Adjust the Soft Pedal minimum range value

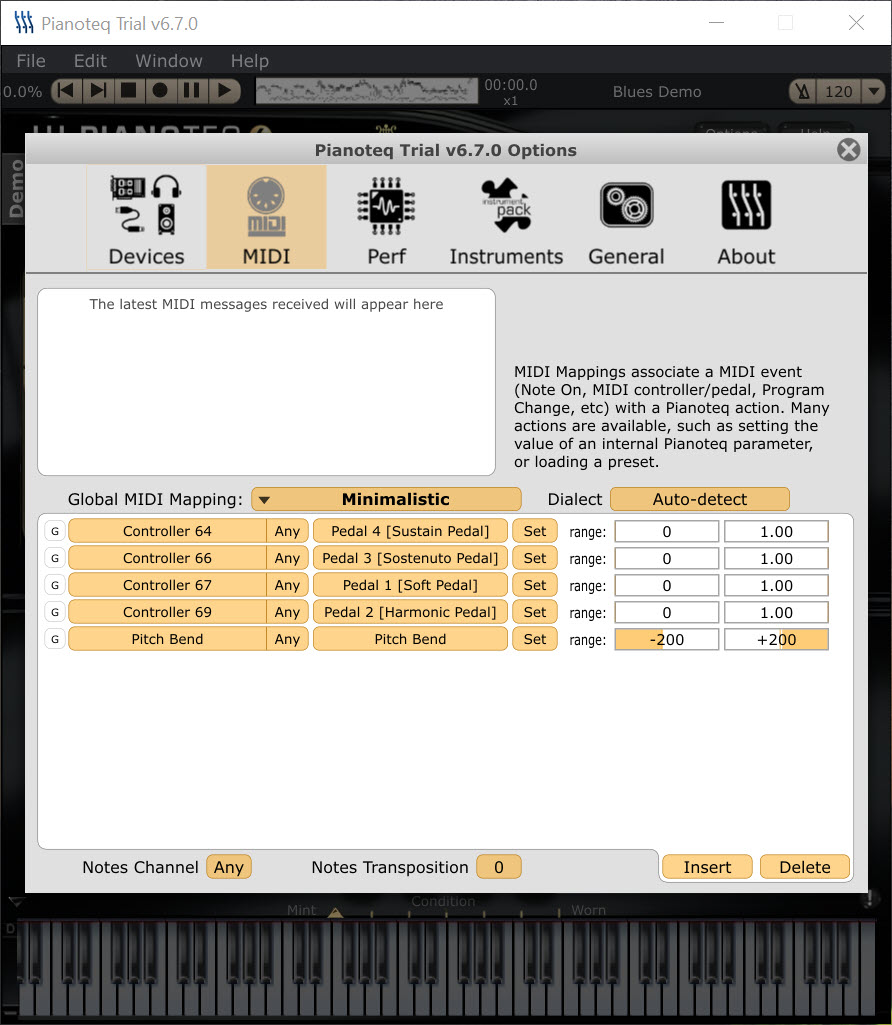coord(667,586)
